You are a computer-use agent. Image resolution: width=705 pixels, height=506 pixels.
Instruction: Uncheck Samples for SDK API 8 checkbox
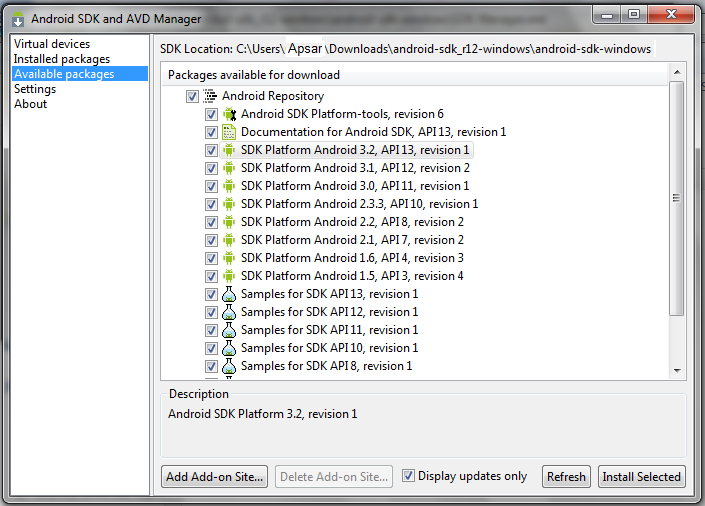click(x=211, y=366)
